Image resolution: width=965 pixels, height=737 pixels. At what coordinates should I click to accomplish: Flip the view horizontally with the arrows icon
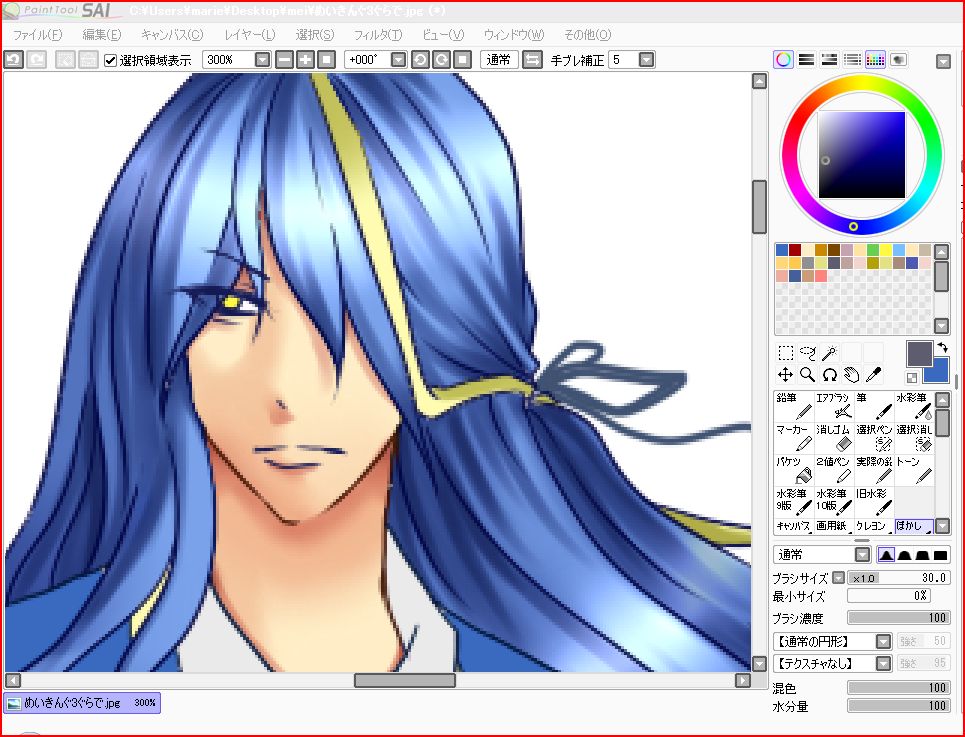point(532,60)
